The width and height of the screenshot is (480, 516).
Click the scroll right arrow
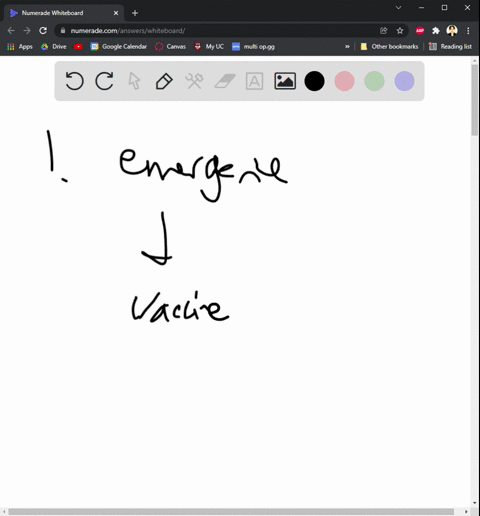[466, 512]
